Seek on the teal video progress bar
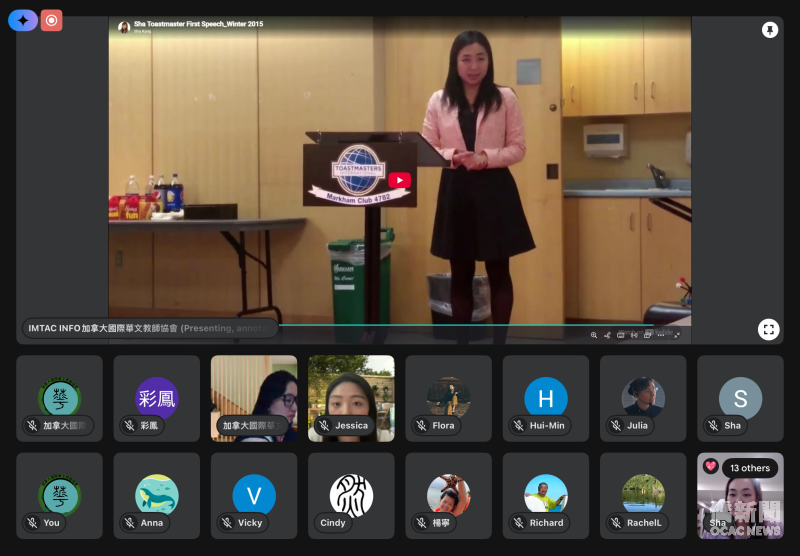This screenshot has width=800, height=556. [466, 324]
